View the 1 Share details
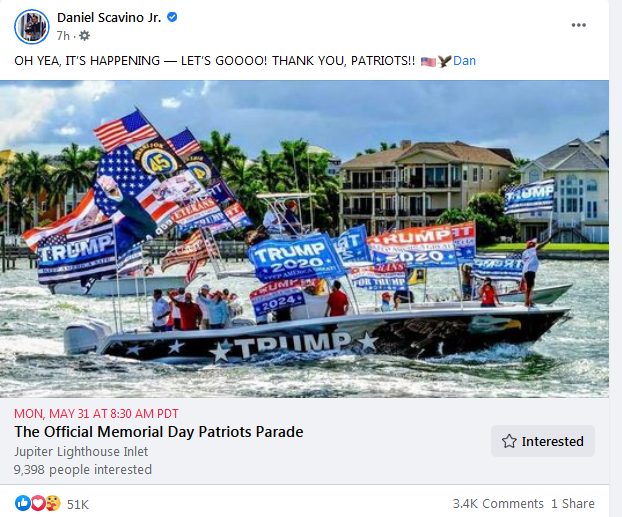The image size is (622, 517). pyautogui.click(x=573, y=504)
